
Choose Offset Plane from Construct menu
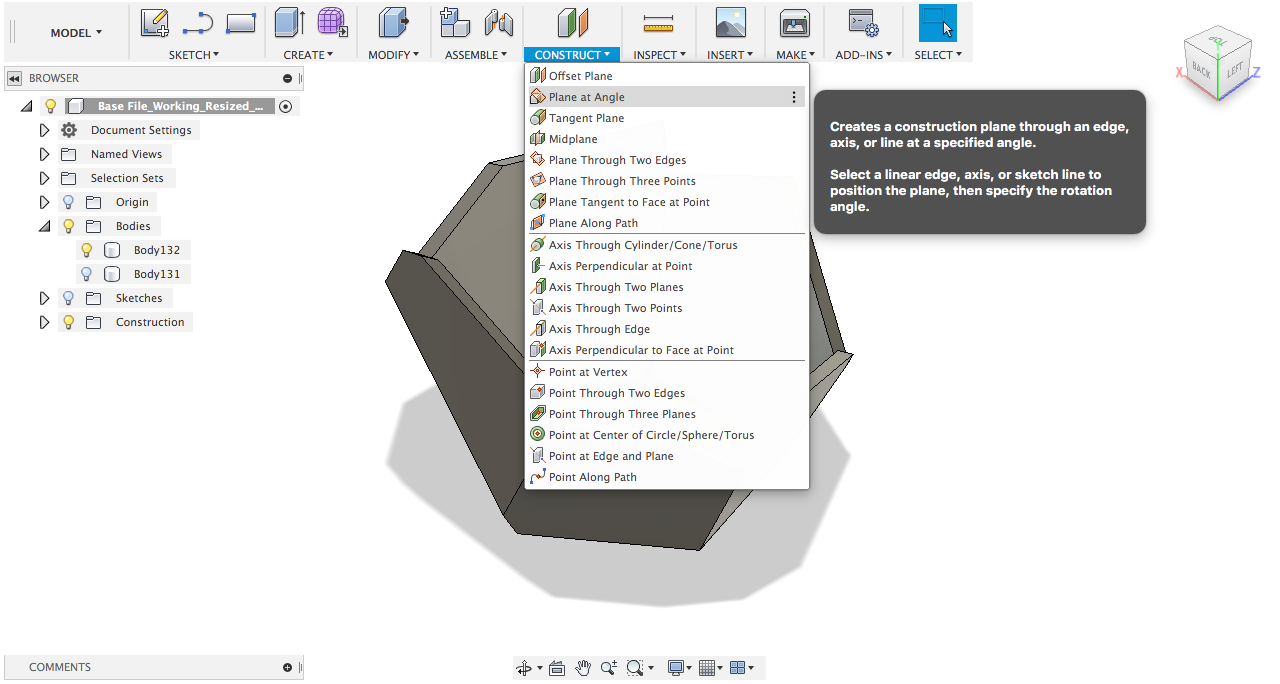pos(666,76)
